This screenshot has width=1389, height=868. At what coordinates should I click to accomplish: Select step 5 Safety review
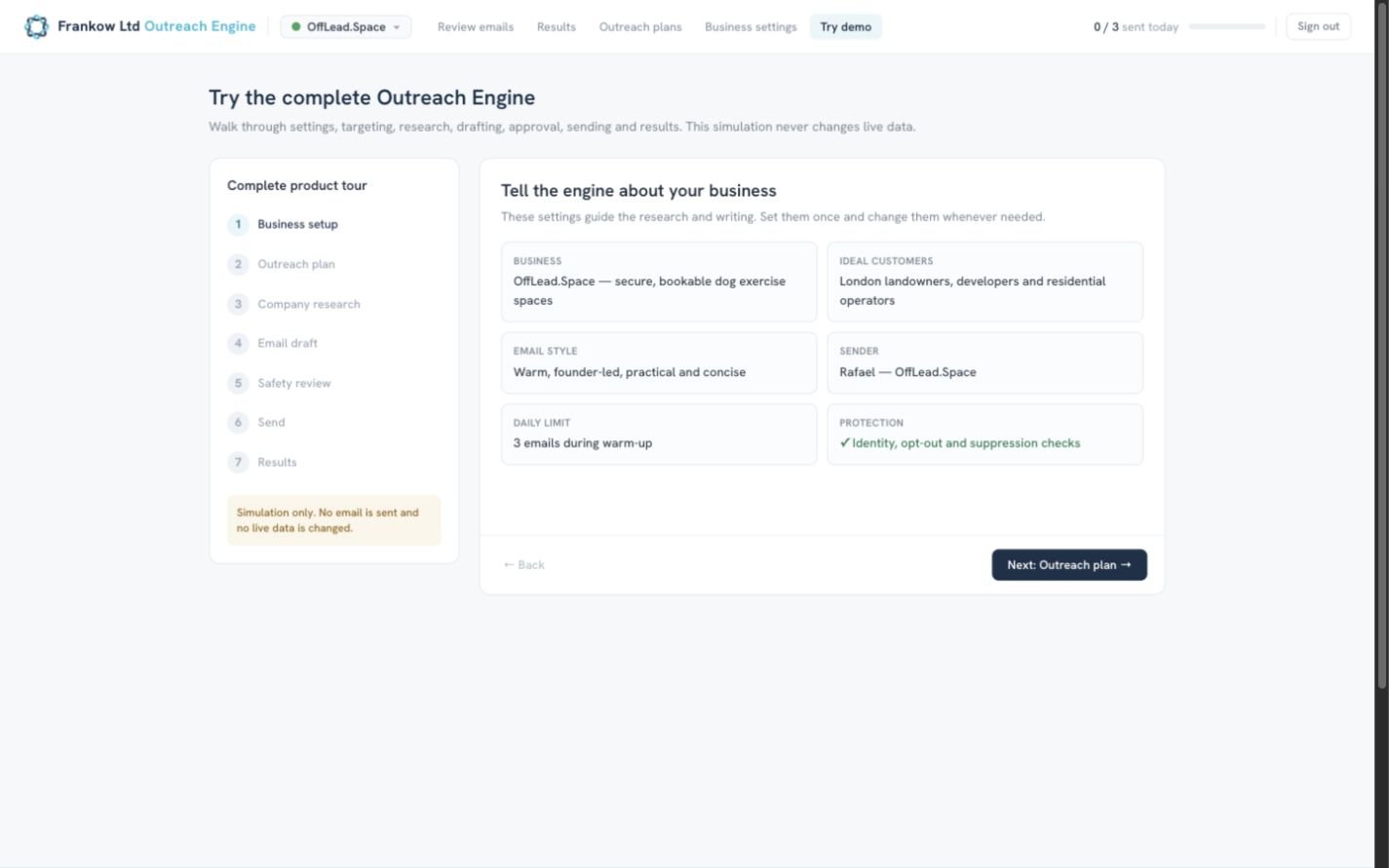[x=280, y=383]
